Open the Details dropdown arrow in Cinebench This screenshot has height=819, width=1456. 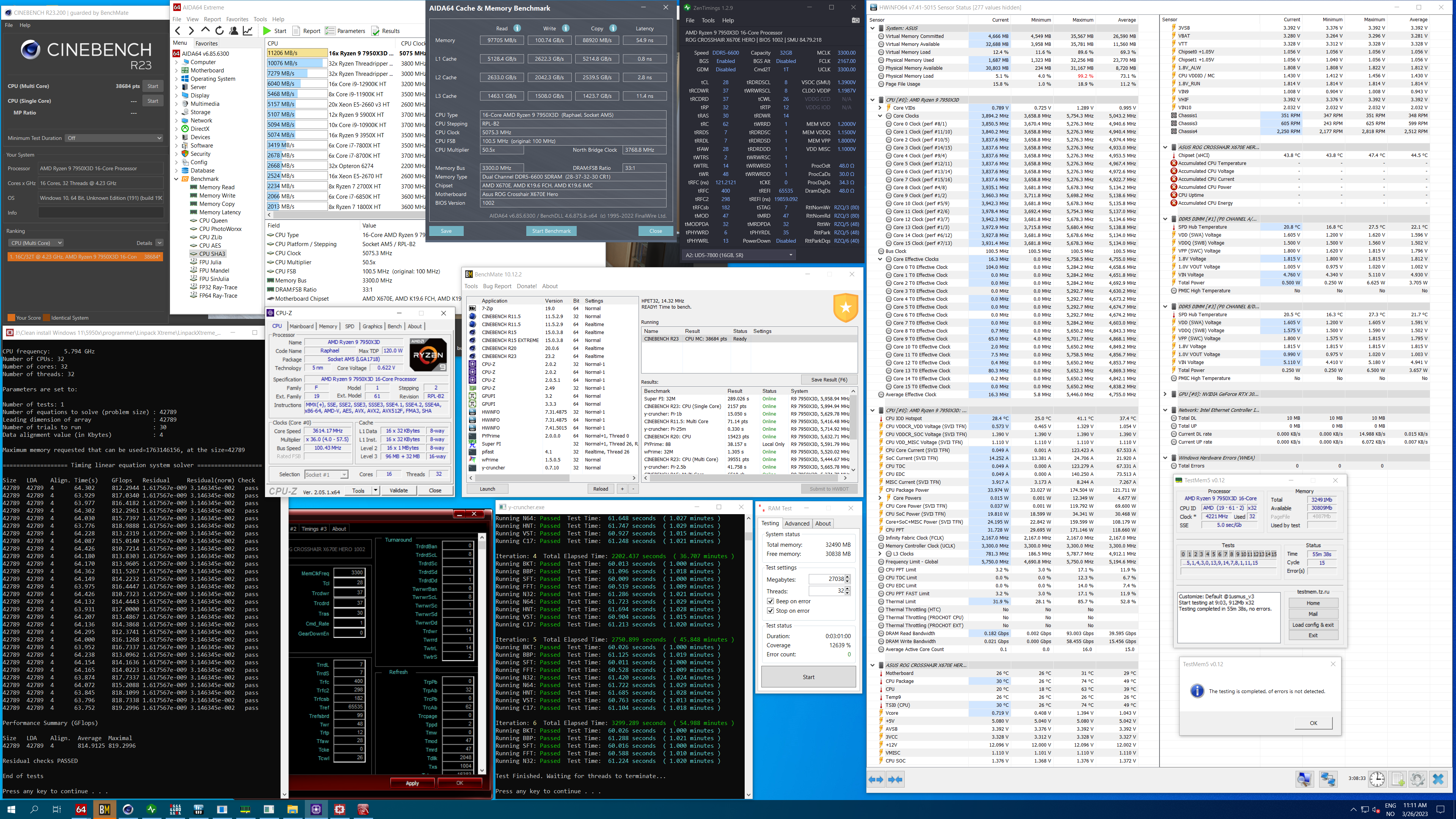(x=159, y=243)
